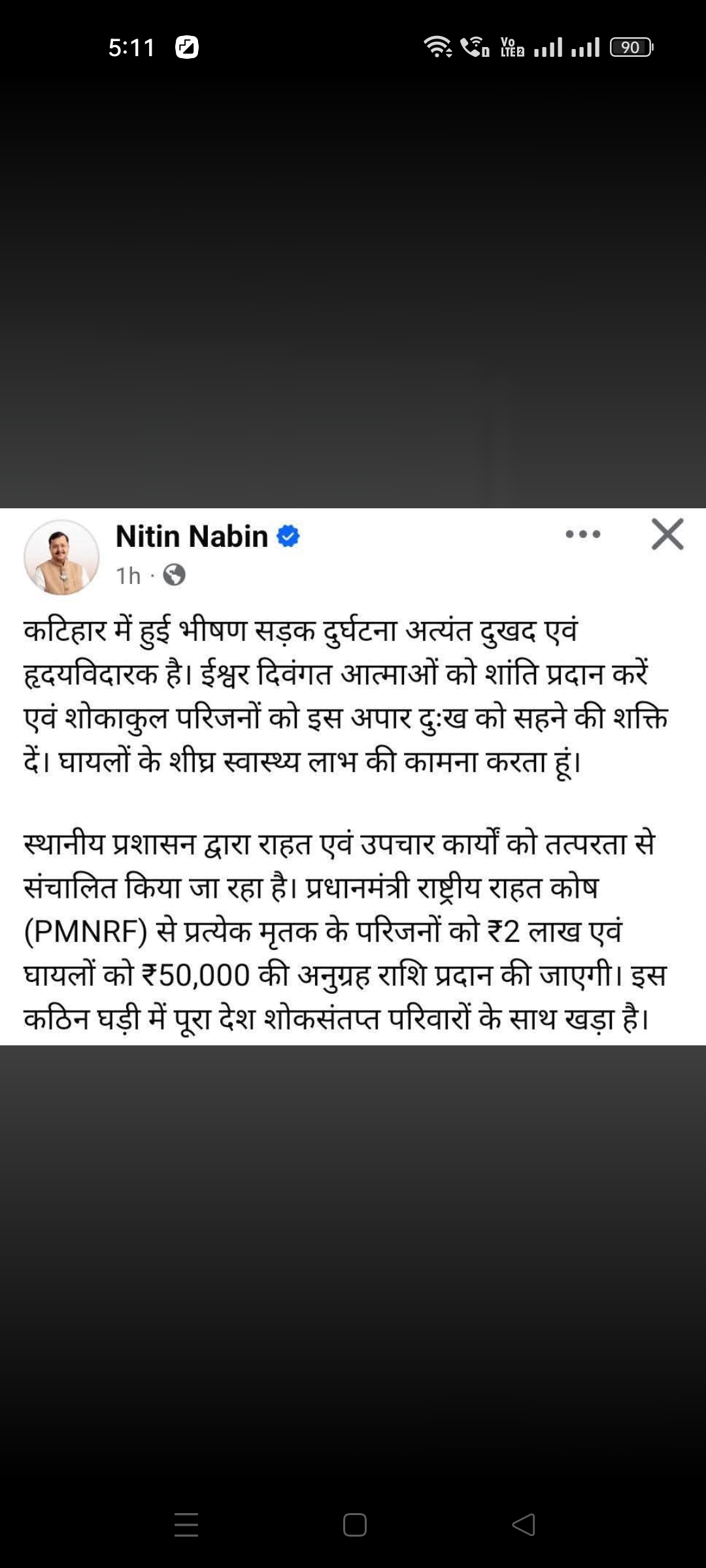Tap the Wi-Fi status icon
The image size is (706, 1568).
438,47
